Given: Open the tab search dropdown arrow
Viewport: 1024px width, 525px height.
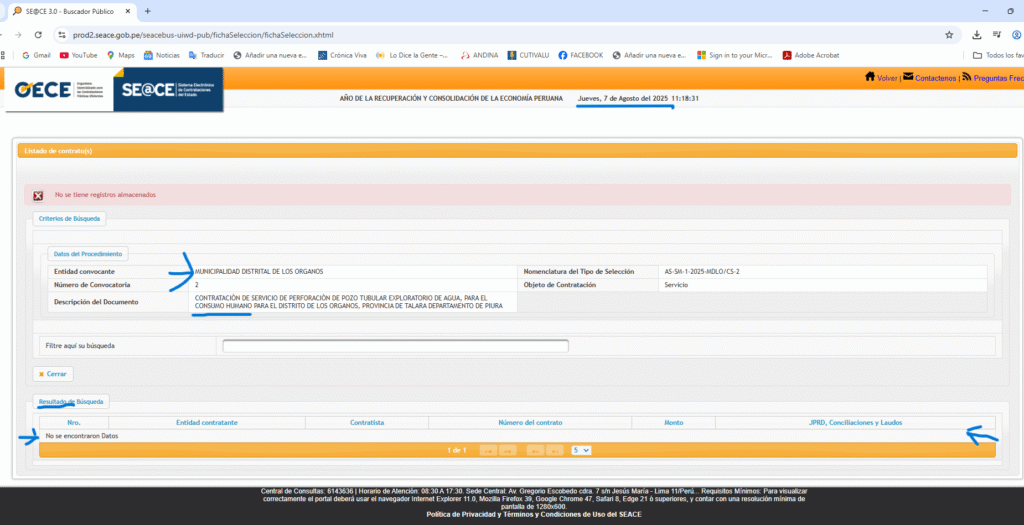Looking at the screenshot, I should (17, 11).
